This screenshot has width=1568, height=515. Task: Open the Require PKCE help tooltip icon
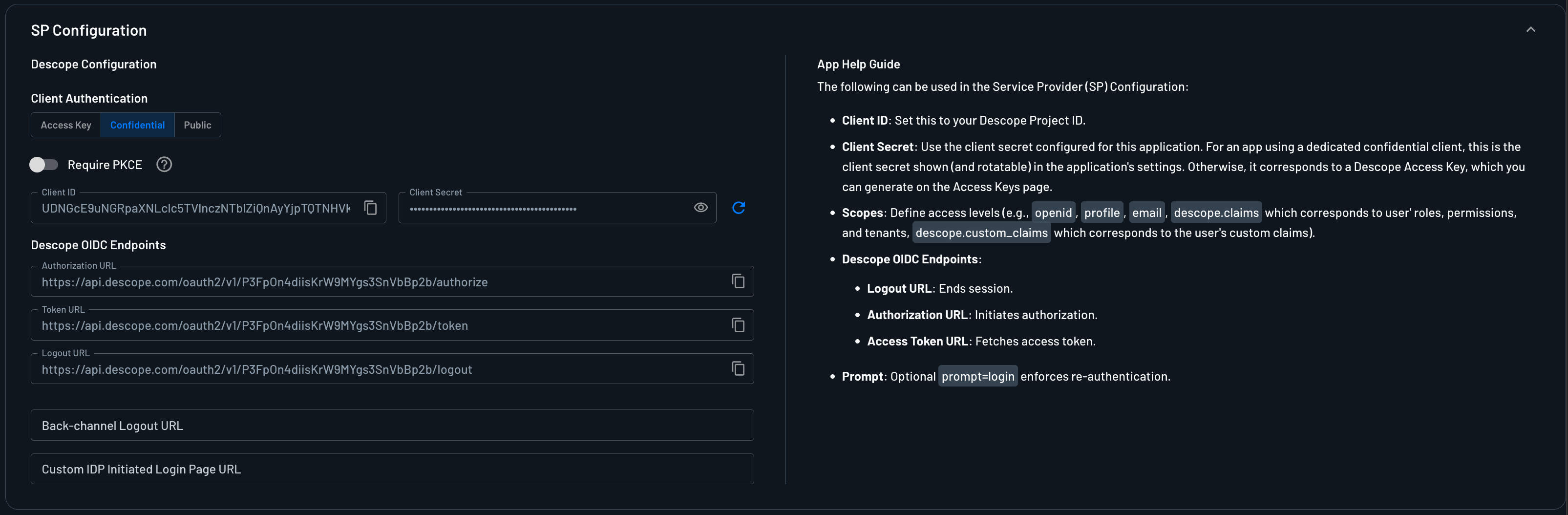coord(164,164)
